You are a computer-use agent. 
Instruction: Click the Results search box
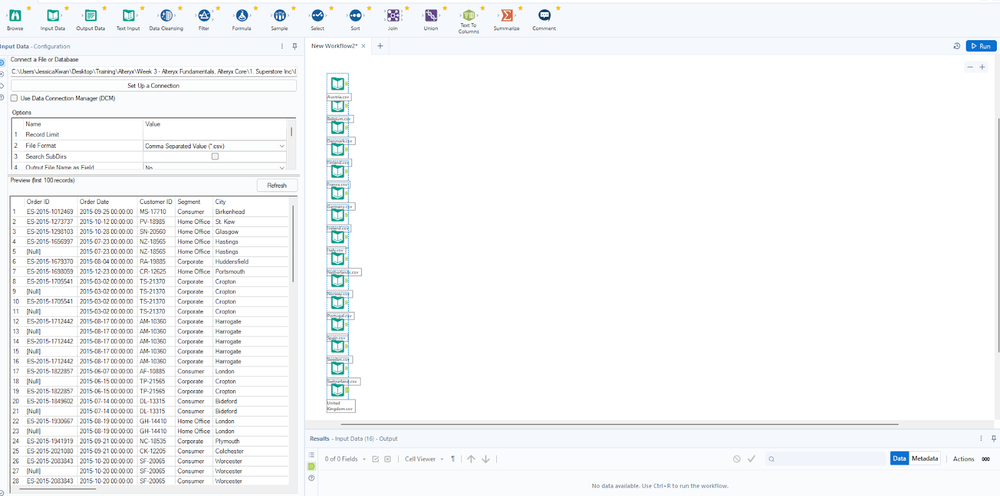(825, 459)
